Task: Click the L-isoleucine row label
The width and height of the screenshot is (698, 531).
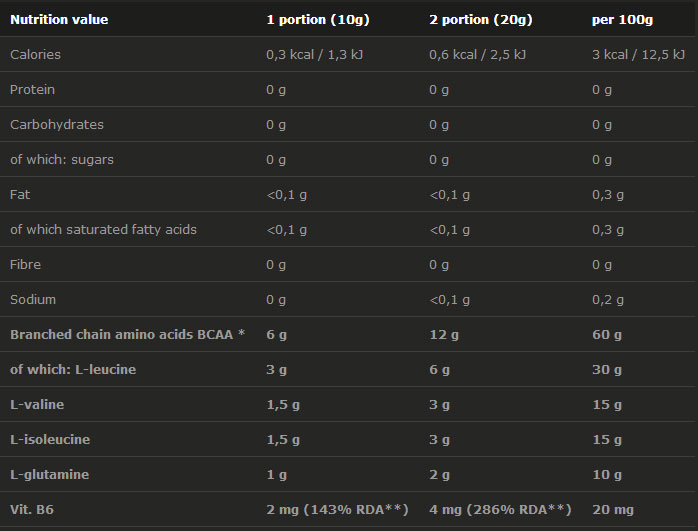Action: pyautogui.click(x=49, y=439)
